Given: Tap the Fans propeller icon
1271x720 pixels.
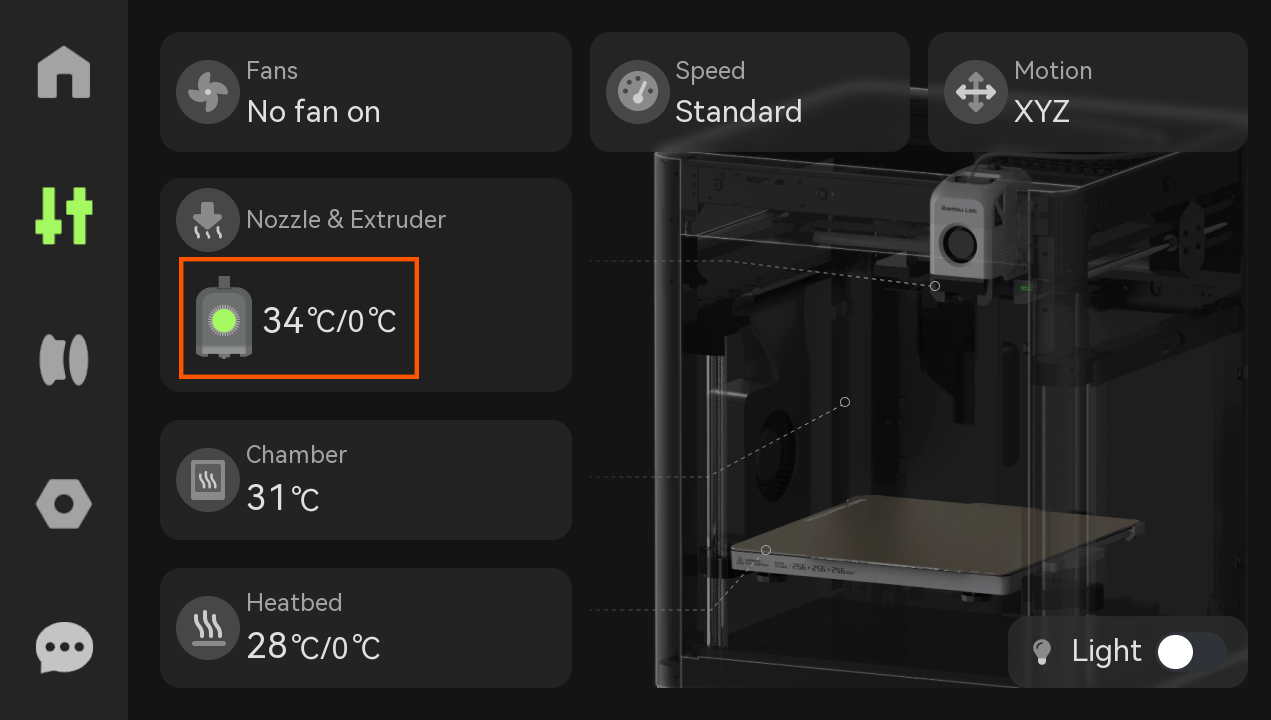Looking at the screenshot, I should pos(207,91).
